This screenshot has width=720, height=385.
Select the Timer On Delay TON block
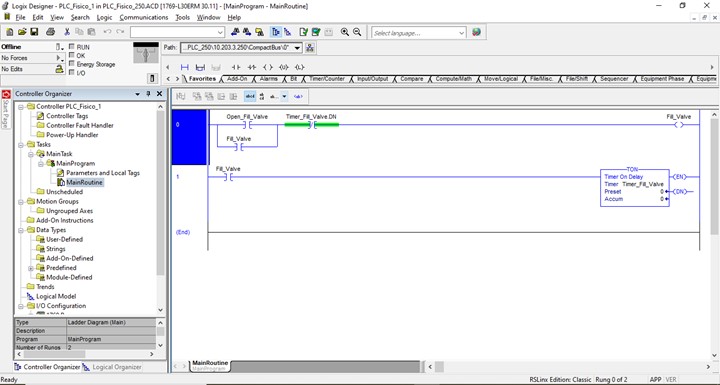click(635, 187)
